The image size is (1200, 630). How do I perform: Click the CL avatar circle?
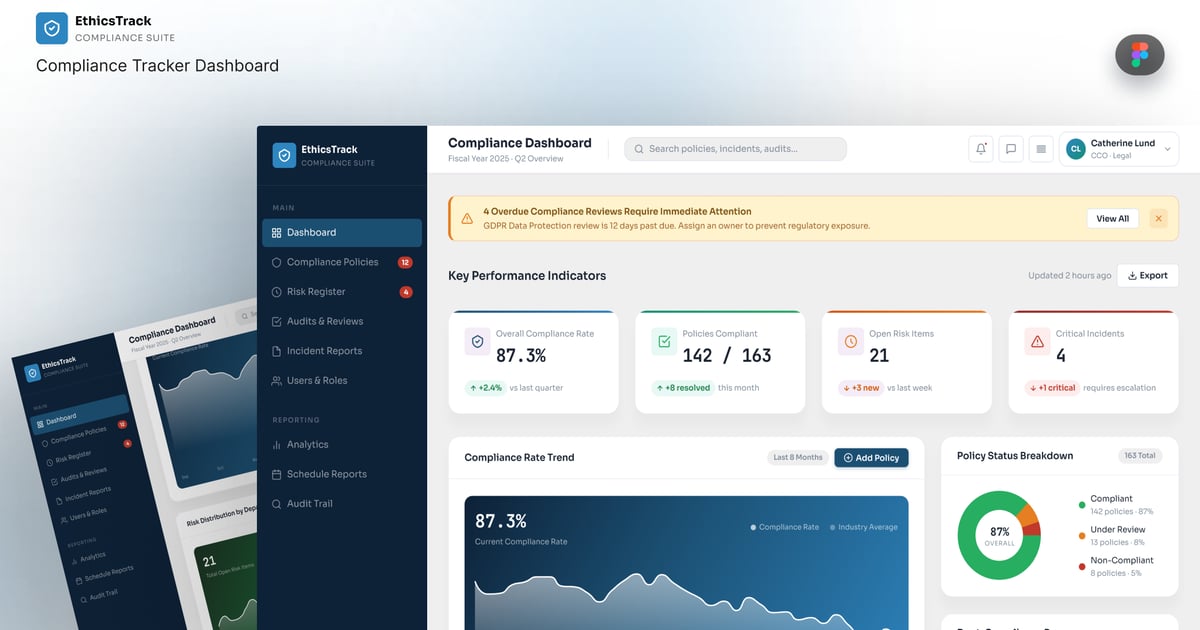click(1076, 149)
